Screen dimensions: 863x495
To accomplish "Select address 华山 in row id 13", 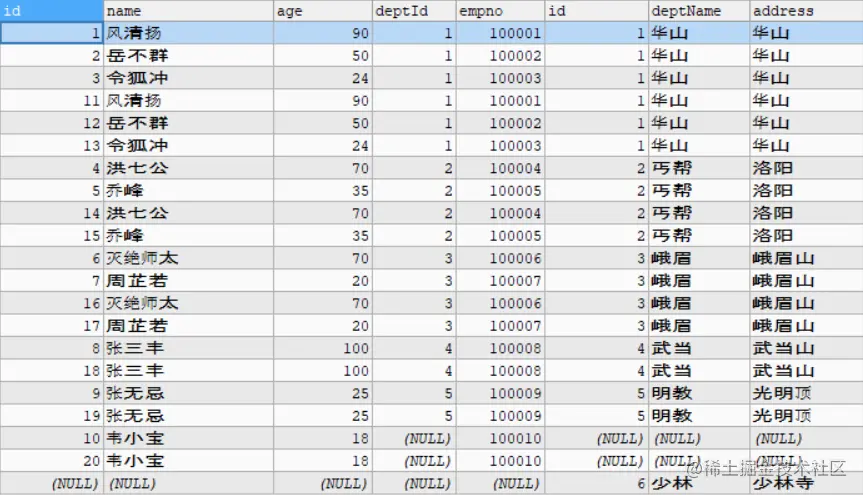I will click(x=806, y=146).
